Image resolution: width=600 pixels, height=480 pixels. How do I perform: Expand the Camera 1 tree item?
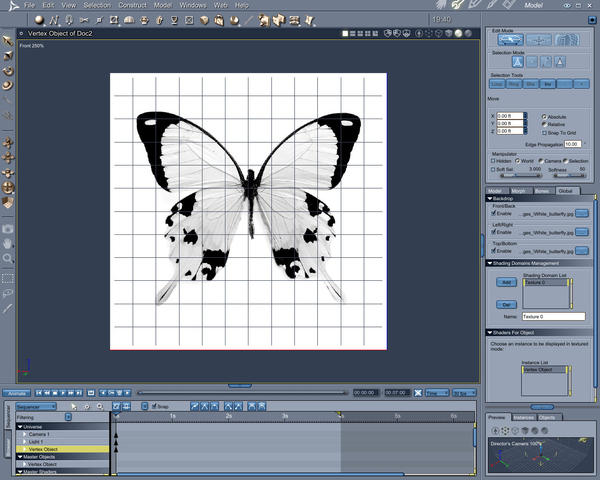pyautogui.click(x=25, y=434)
